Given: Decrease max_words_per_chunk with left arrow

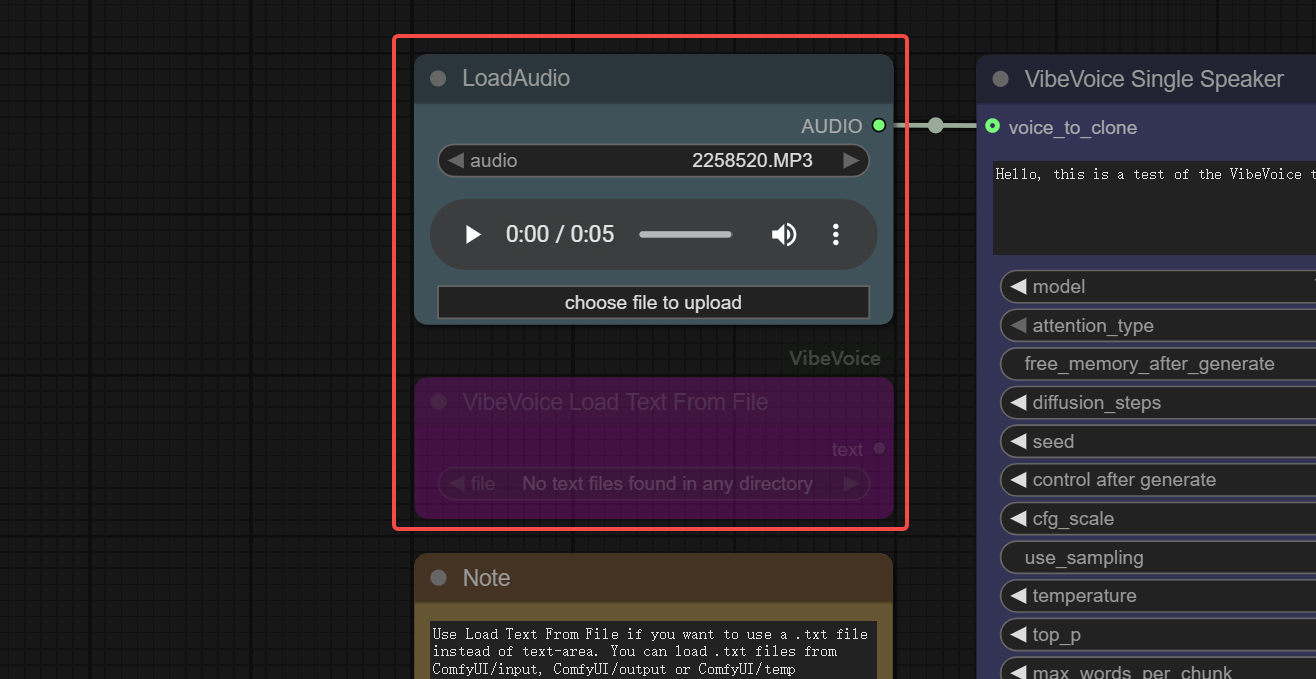Looking at the screenshot, I should [1018, 673].
